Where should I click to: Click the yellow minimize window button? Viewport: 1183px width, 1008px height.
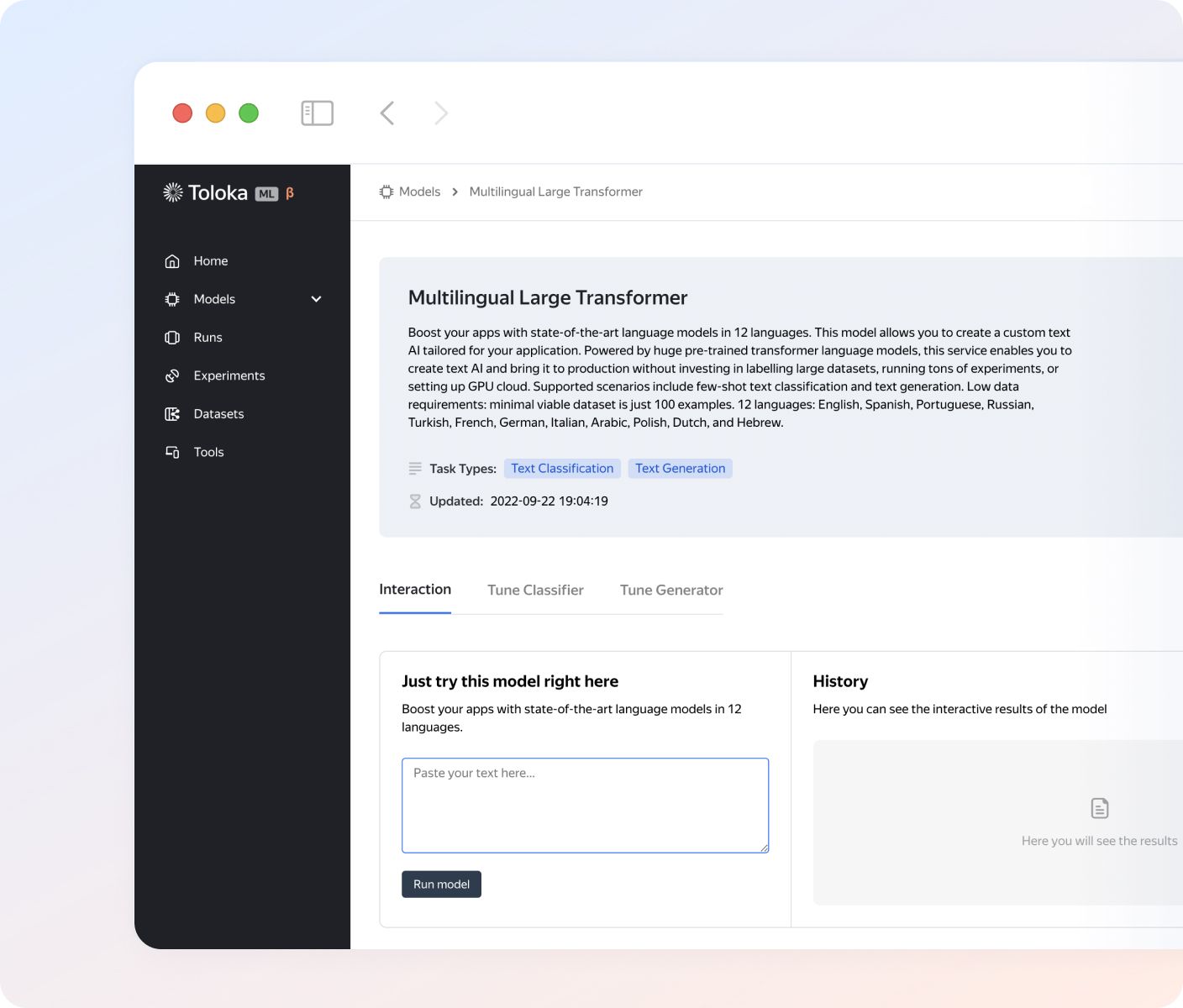(x=216, y=113)
